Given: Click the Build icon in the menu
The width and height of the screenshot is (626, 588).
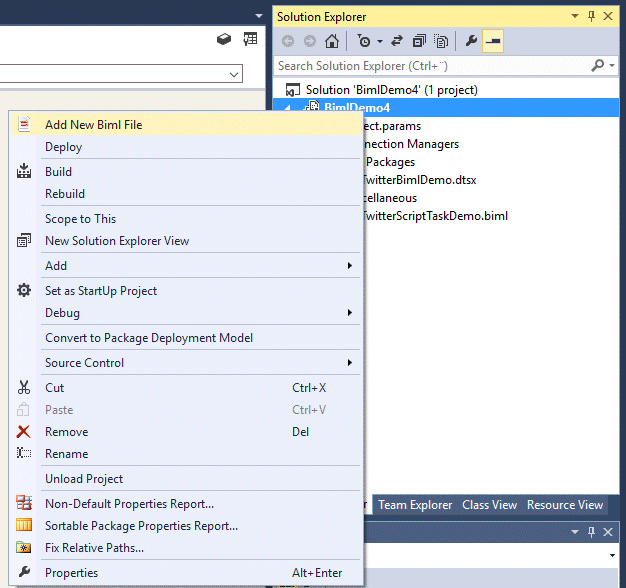Looking at the screenshot, I should pos(24,171).
